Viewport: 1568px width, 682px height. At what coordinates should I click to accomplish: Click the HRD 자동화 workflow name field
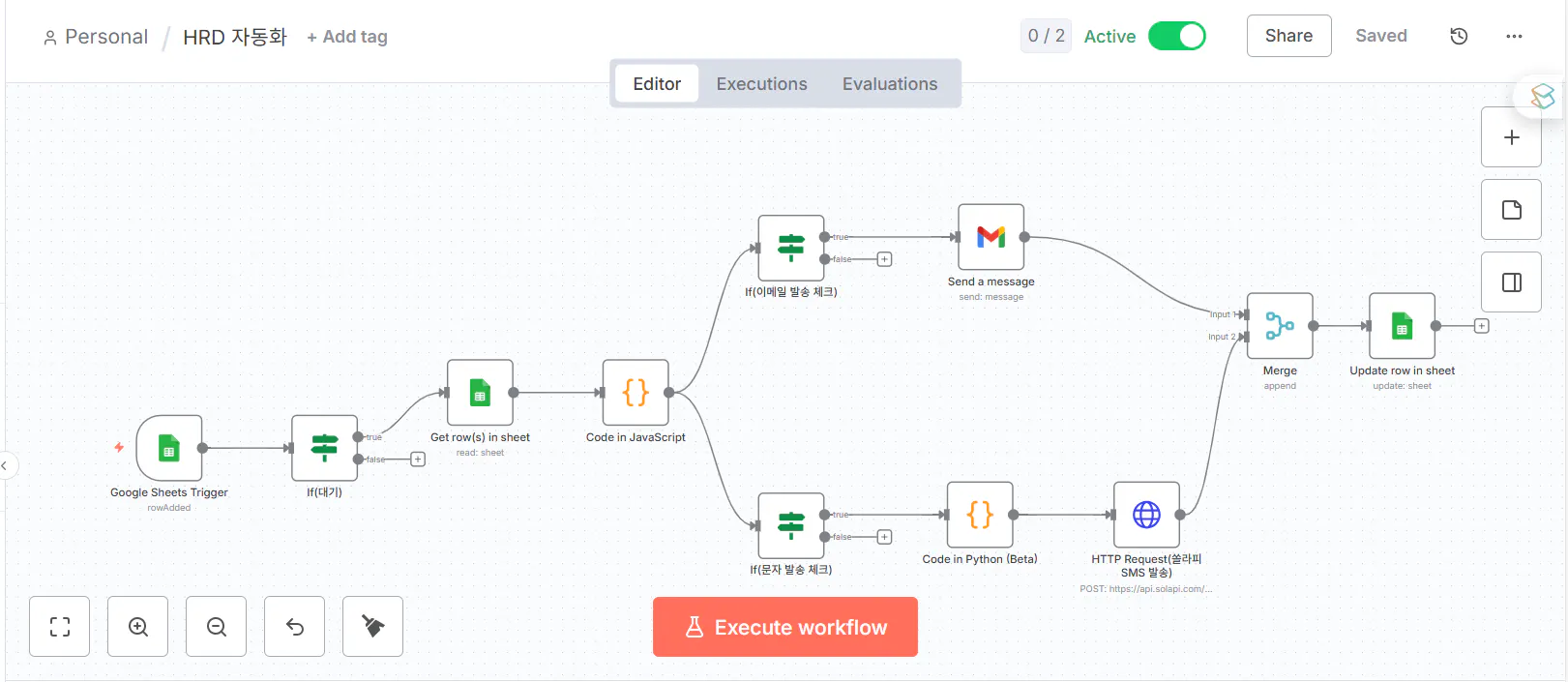point(235,37)
